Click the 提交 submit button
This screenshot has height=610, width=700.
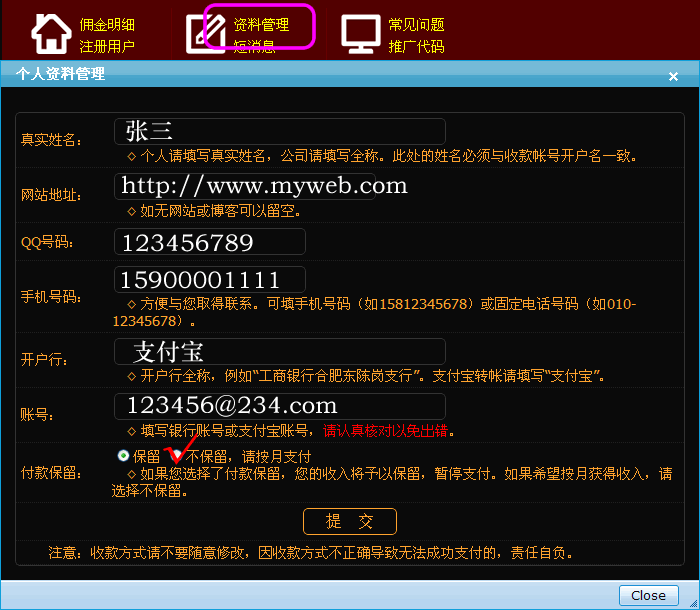(x=350, y=521)
